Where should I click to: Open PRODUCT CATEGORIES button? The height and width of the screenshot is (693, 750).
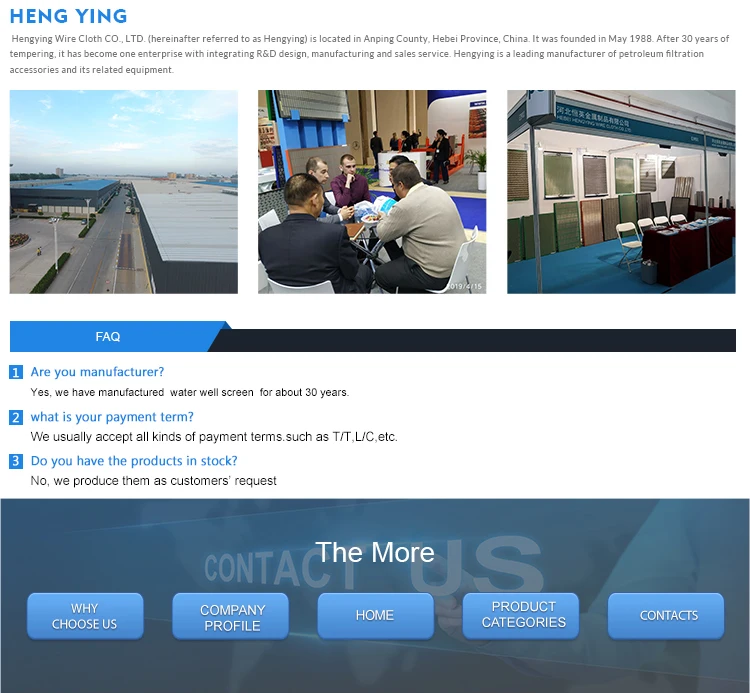(x=521, y=616)
